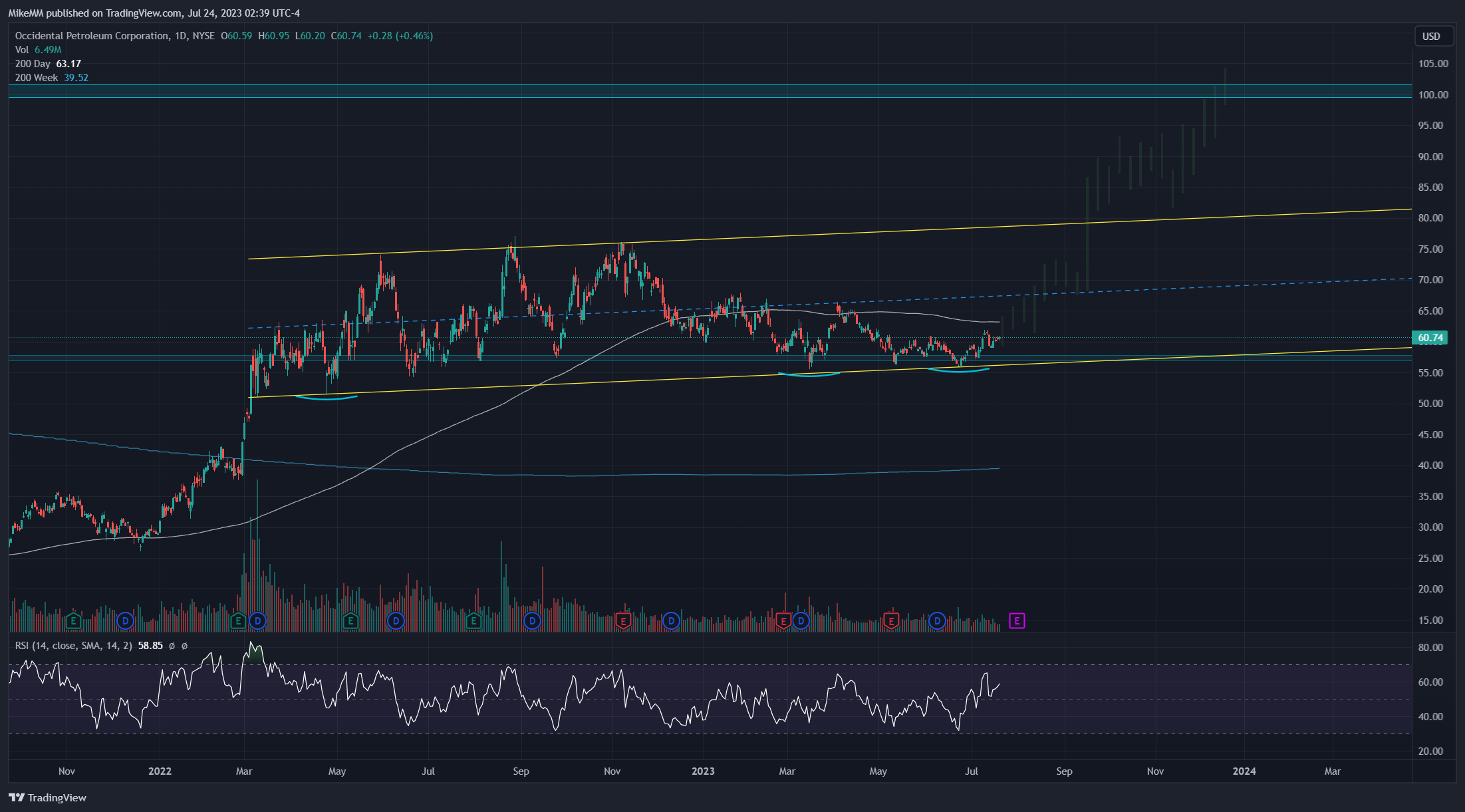The image size is (1465, 812).
Task: Click the red earnings marker in November 2022
Action: [x=623, y=622]
